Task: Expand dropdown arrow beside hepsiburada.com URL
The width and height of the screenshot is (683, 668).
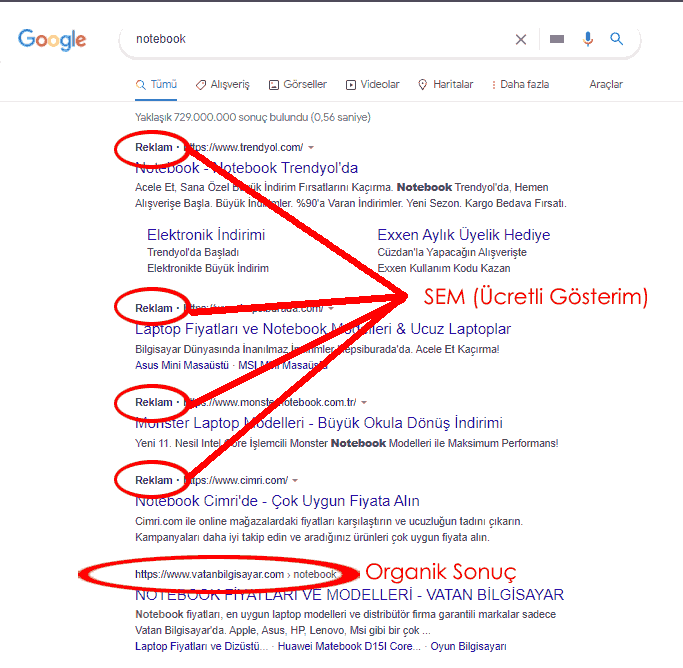Action: point(331,309)
